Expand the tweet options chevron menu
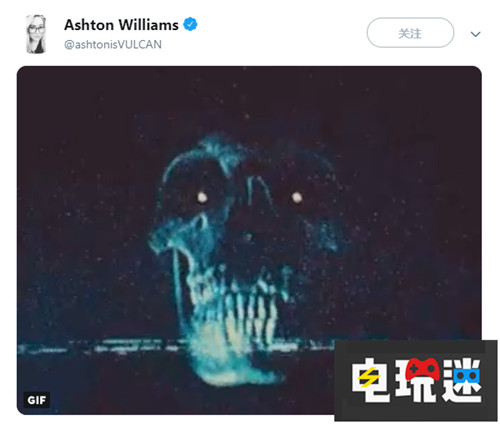The height and width of the screenshot is (424, 500). coord(475,34)
